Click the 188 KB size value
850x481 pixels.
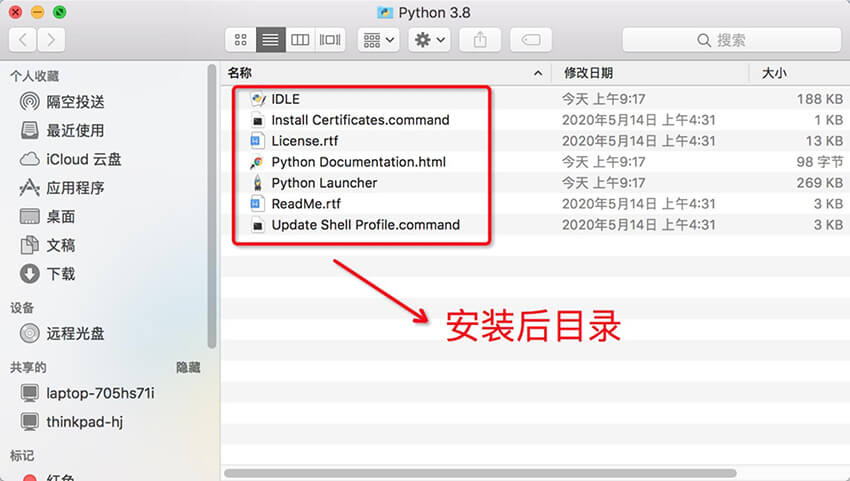[820, 99]
